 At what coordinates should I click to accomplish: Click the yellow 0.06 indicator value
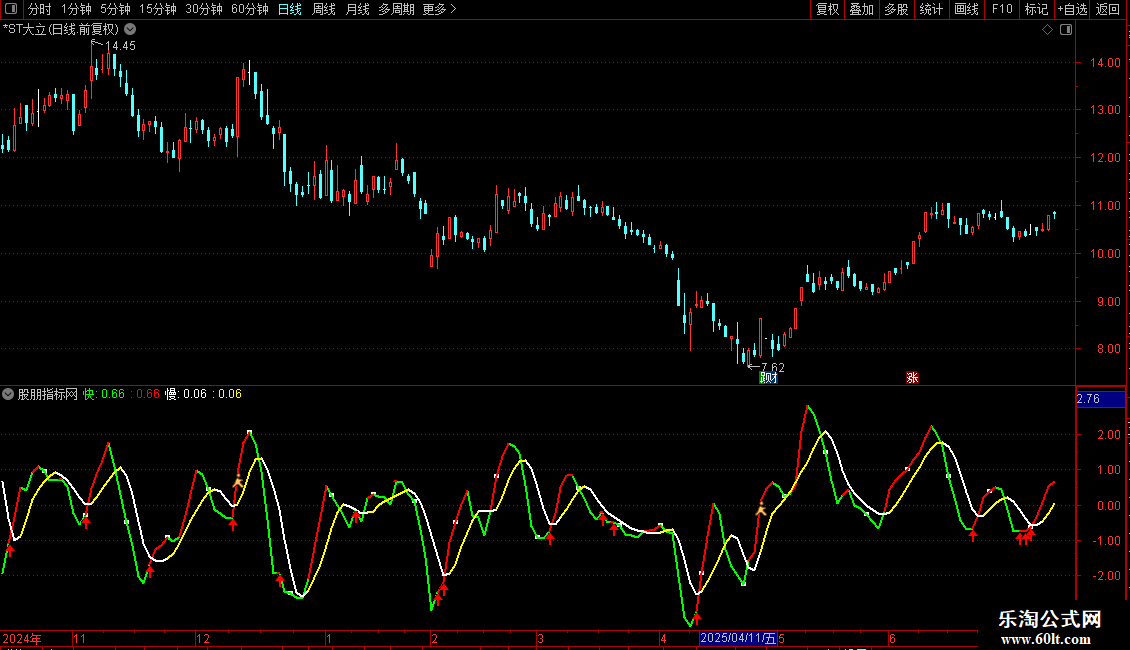pos(230,394)
